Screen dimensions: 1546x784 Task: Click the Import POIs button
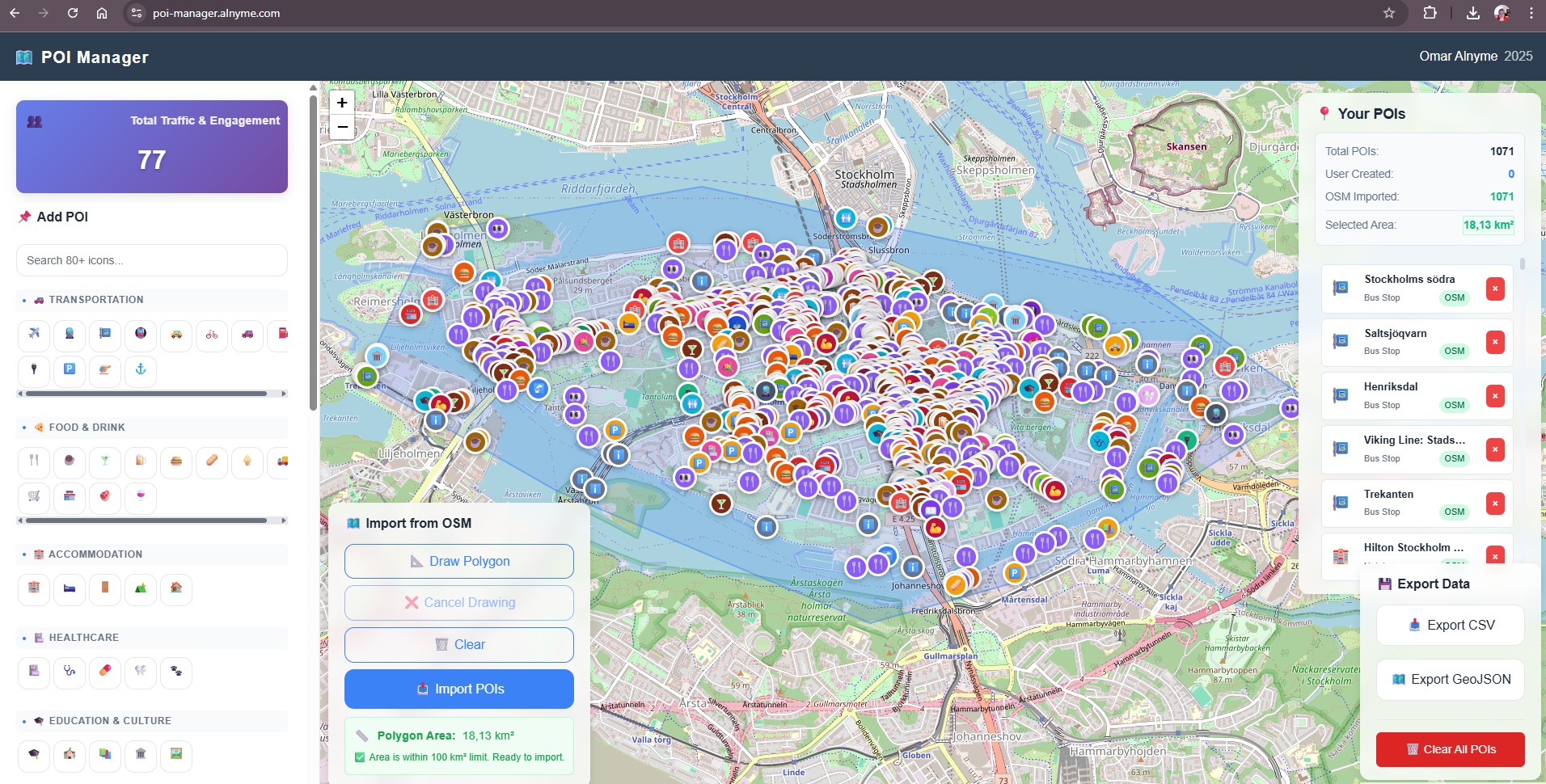[459, 689]
